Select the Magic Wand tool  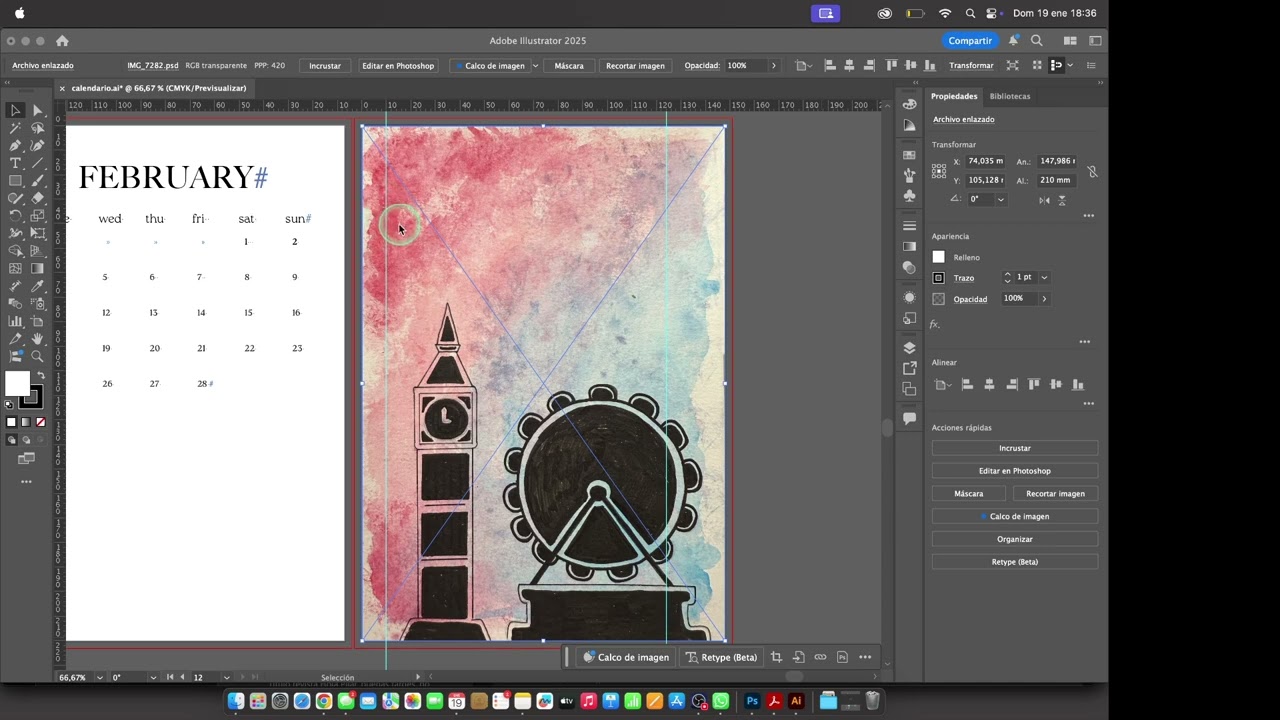coord(15,127)
